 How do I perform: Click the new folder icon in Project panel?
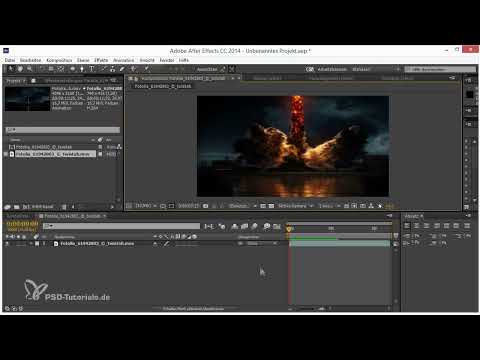17,207
